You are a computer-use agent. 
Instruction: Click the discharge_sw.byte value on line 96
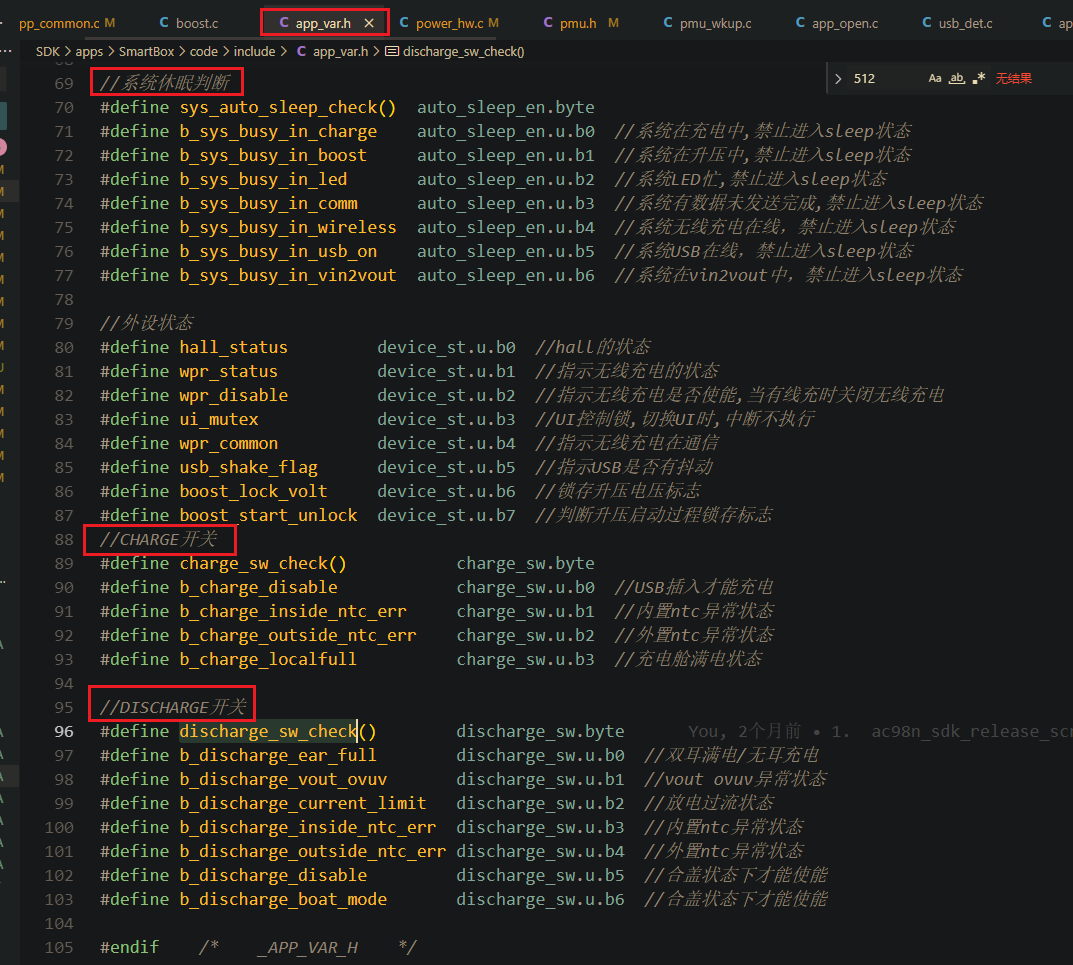click(541, 731)
